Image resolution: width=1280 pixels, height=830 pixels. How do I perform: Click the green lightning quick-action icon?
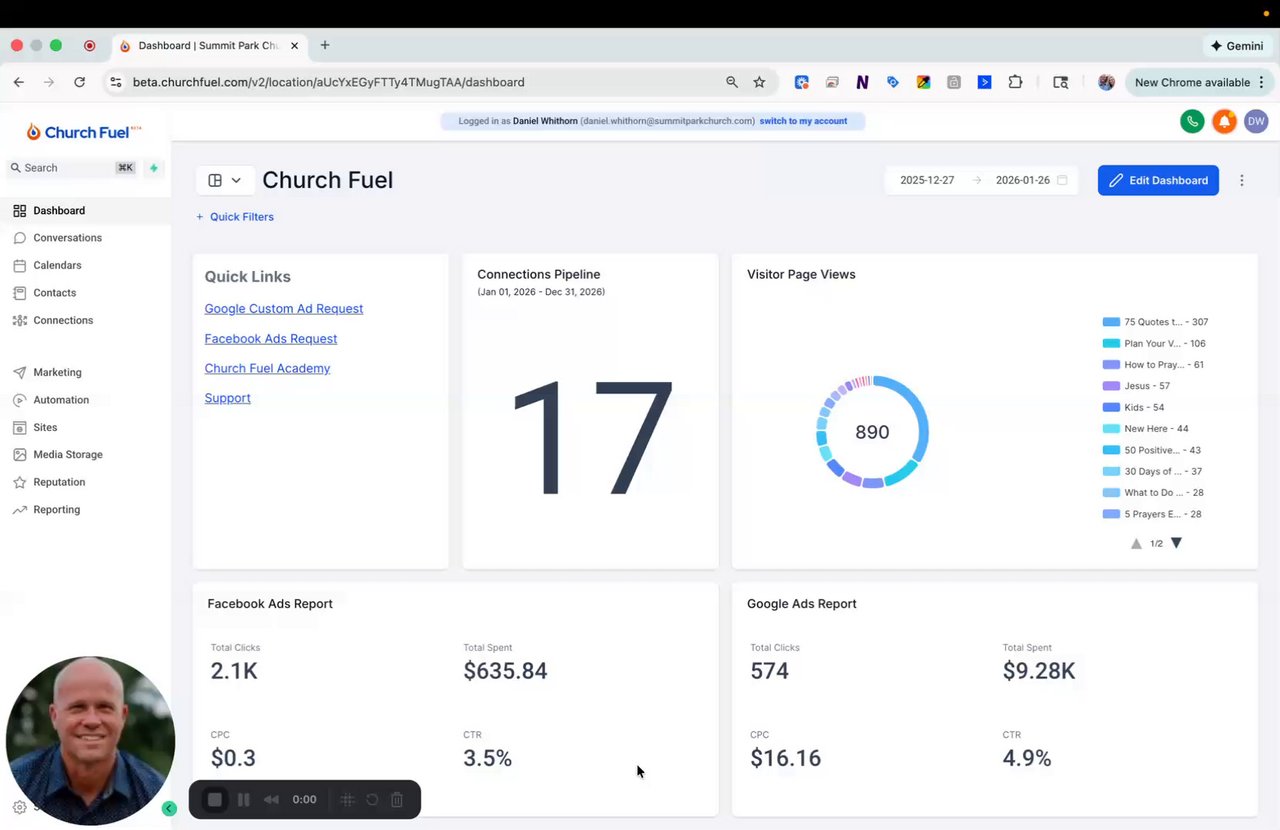(153, 168)
